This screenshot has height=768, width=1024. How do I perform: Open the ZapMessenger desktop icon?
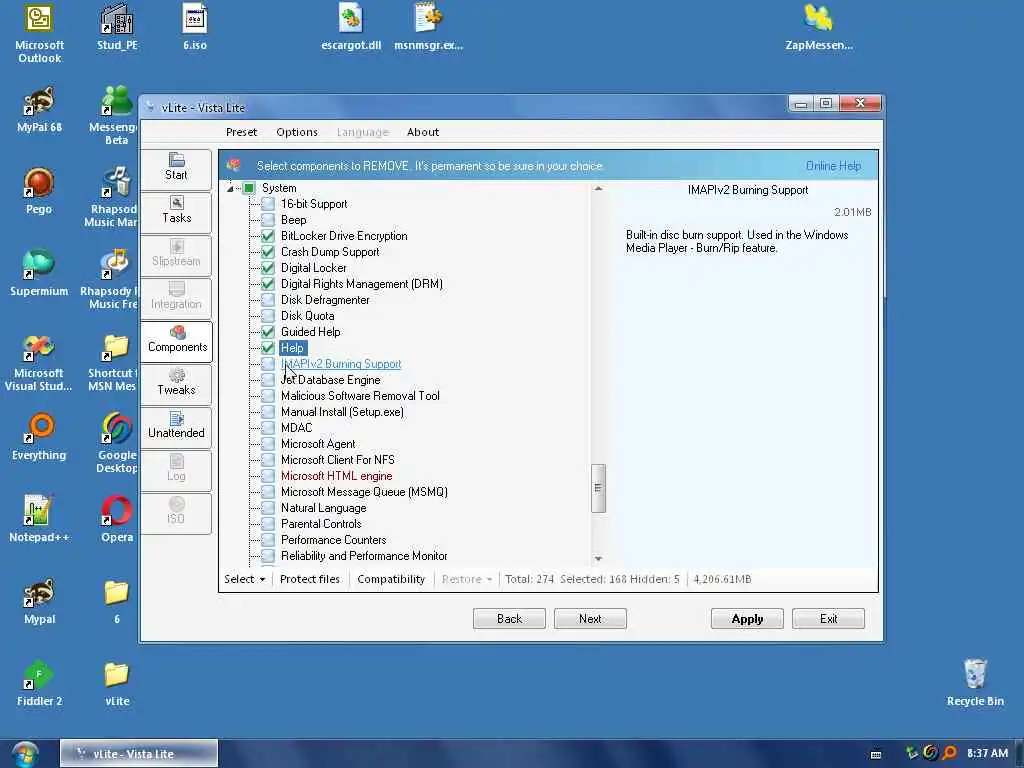click(x=819, y=27)
